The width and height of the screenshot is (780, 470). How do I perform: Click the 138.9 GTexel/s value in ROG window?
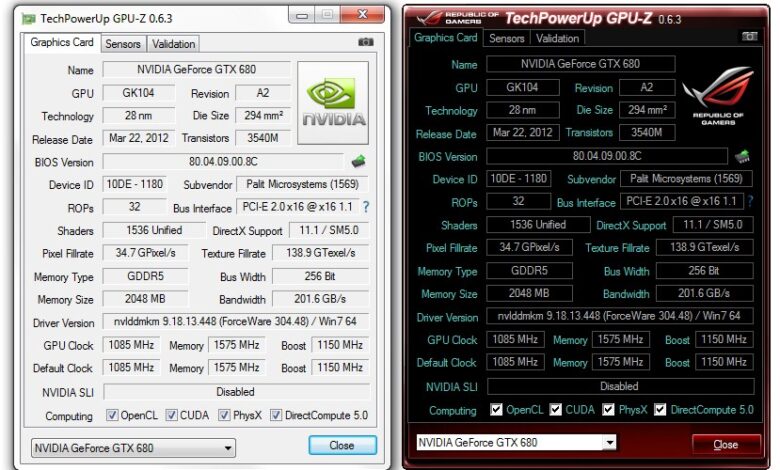pos(704,247)
